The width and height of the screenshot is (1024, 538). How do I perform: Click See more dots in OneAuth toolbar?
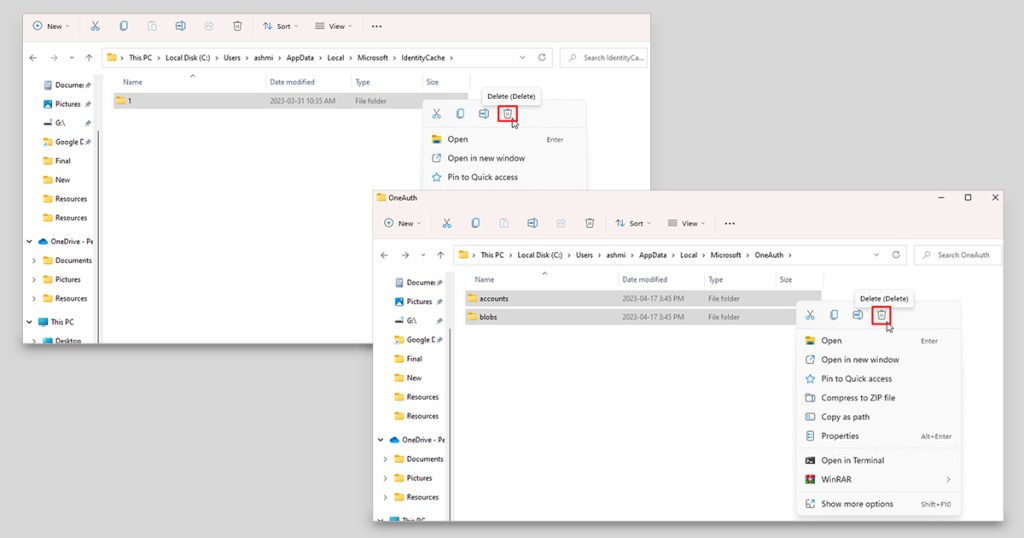729,223
